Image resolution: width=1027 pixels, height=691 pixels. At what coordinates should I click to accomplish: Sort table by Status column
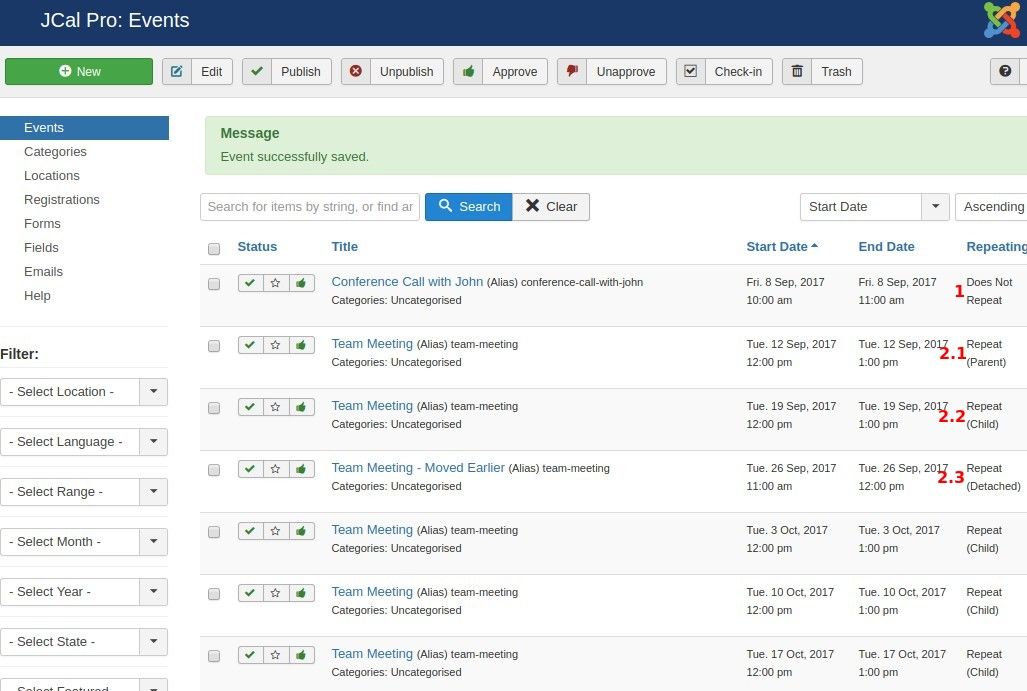click(257, 247)
